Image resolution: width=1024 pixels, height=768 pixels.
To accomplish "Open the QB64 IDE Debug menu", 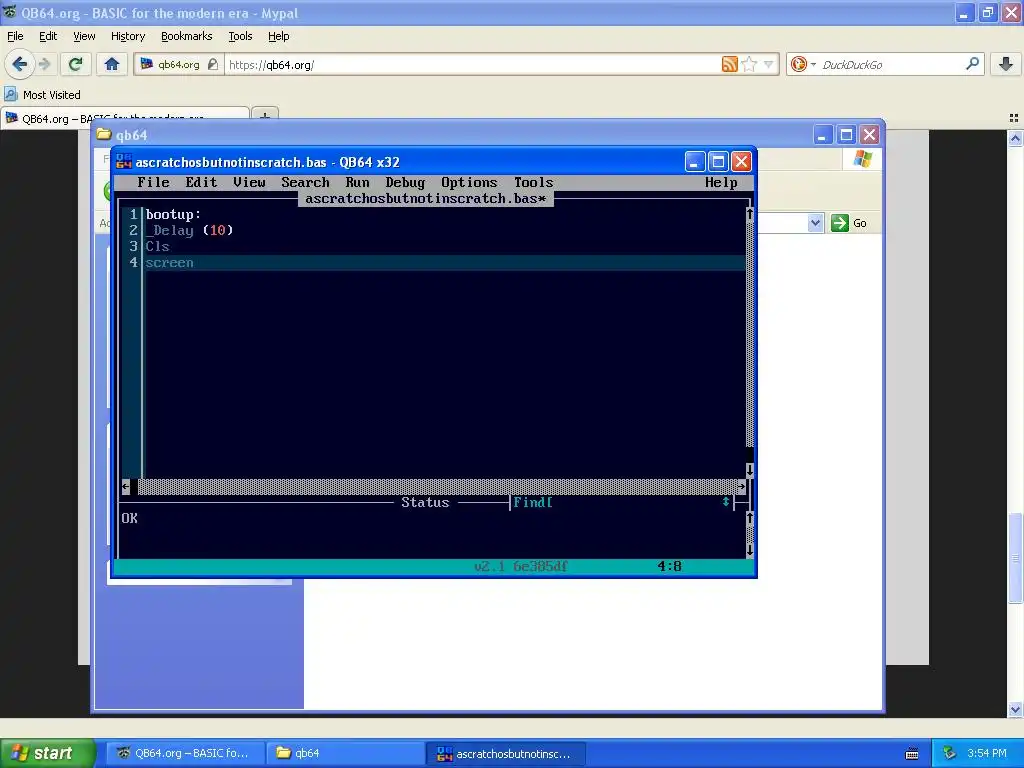I will [405, 182].
